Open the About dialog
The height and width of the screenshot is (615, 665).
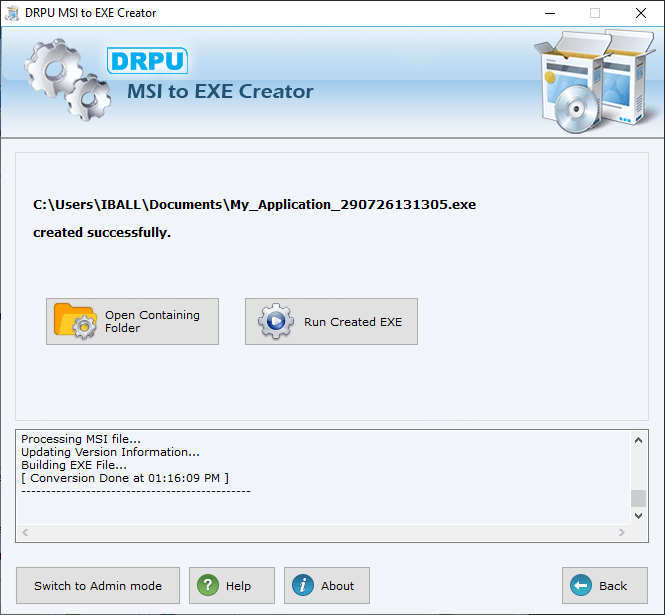point(327,585)
